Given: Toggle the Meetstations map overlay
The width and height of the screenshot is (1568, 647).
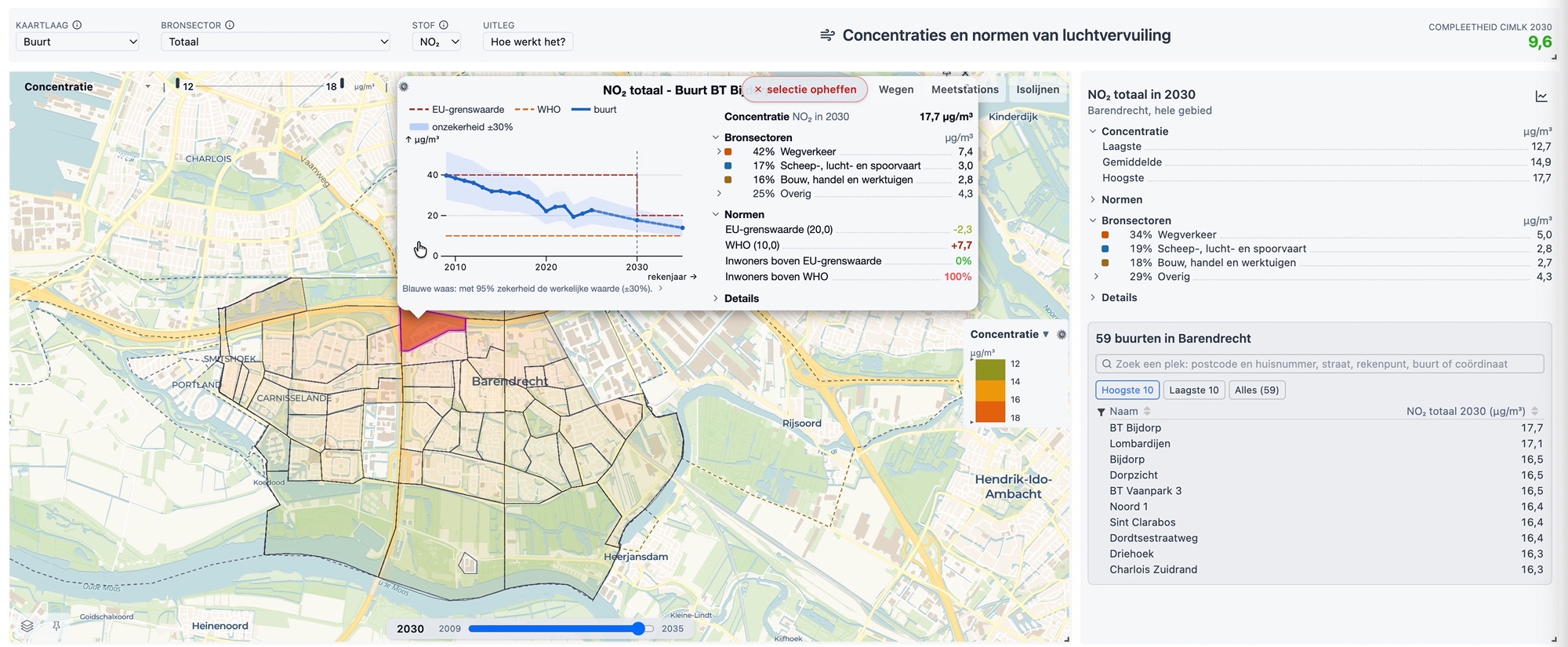Looking at the screenshot, I should 964,89.
